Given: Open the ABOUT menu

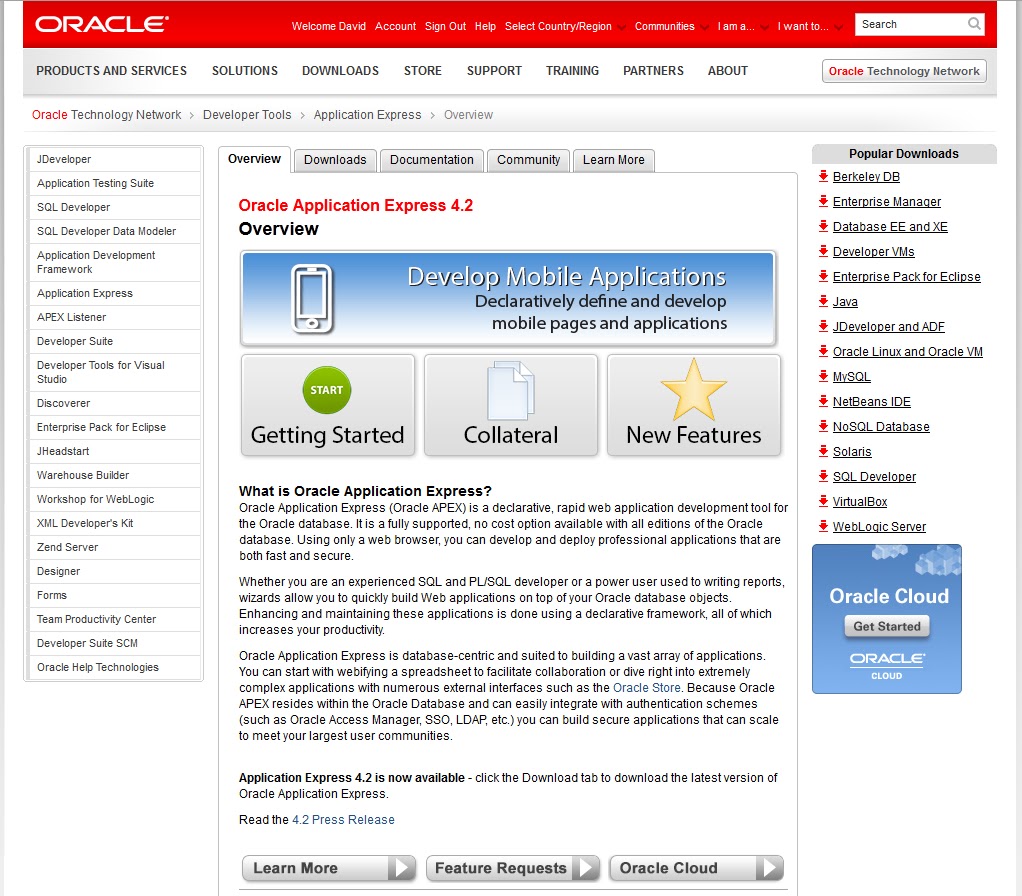Looking at the screenshot, I should (x=727, y=70).
